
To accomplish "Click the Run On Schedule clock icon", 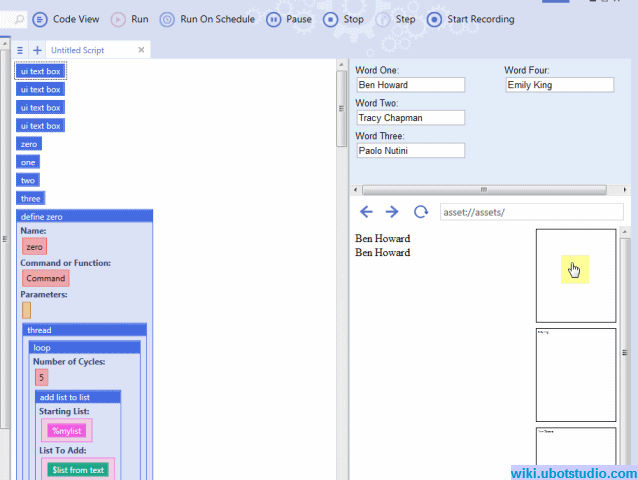I will click(x=167, y=20).
